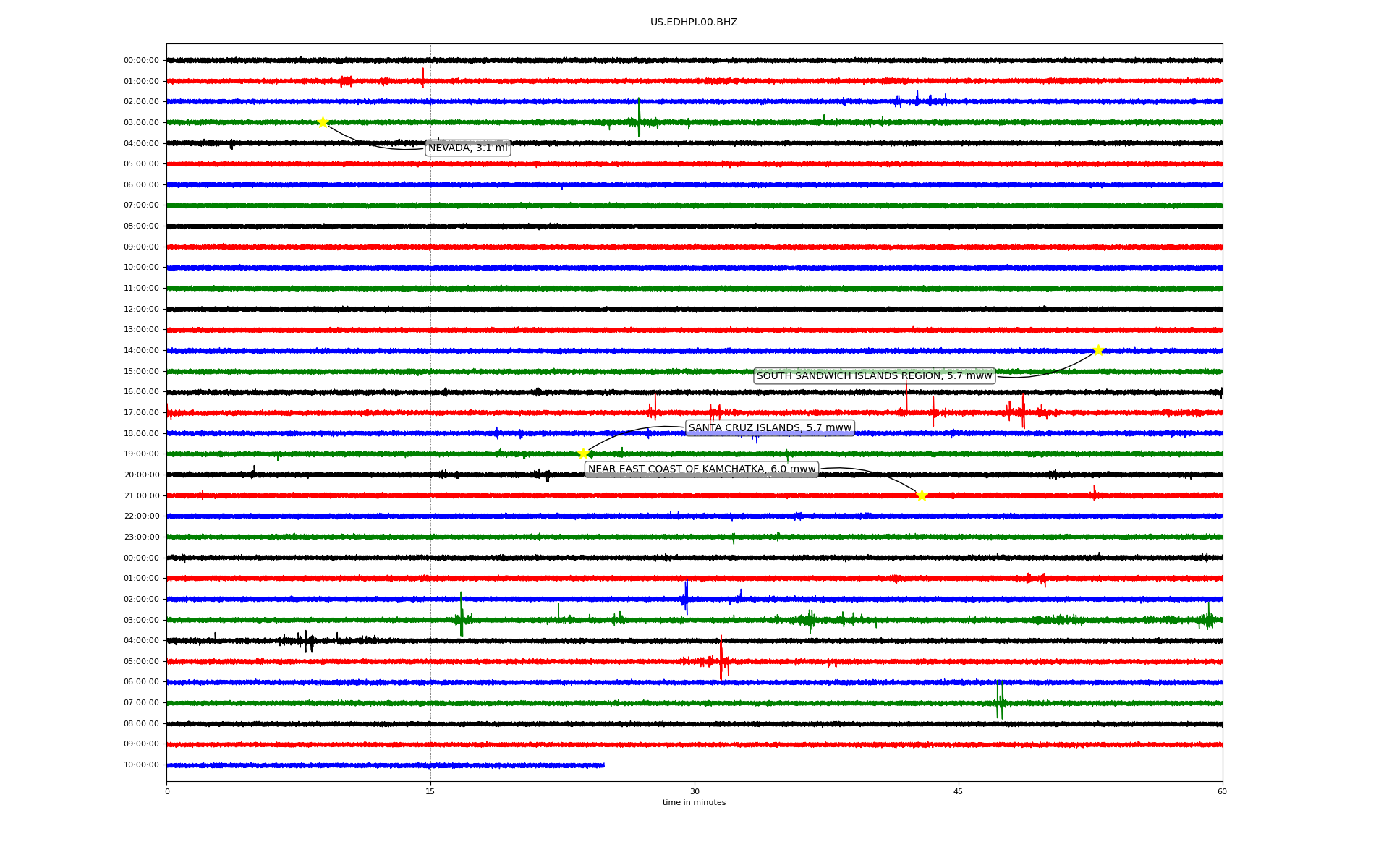Click the SANTA CRUZ ISLANDS 5.7 mww label
1389x868 pixels.
click(x=770, y=428)
